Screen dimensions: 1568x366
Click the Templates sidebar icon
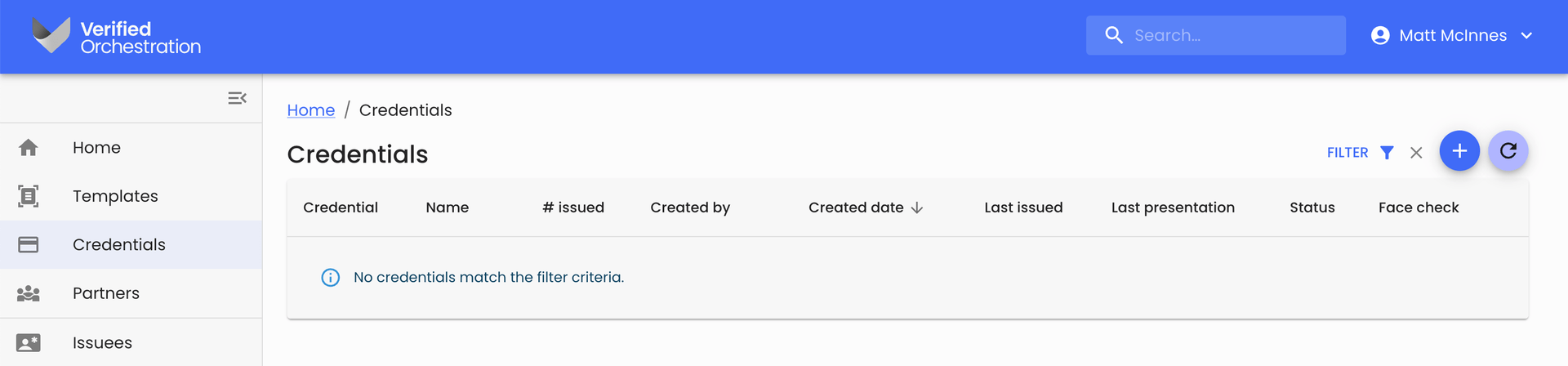[29, 196]
